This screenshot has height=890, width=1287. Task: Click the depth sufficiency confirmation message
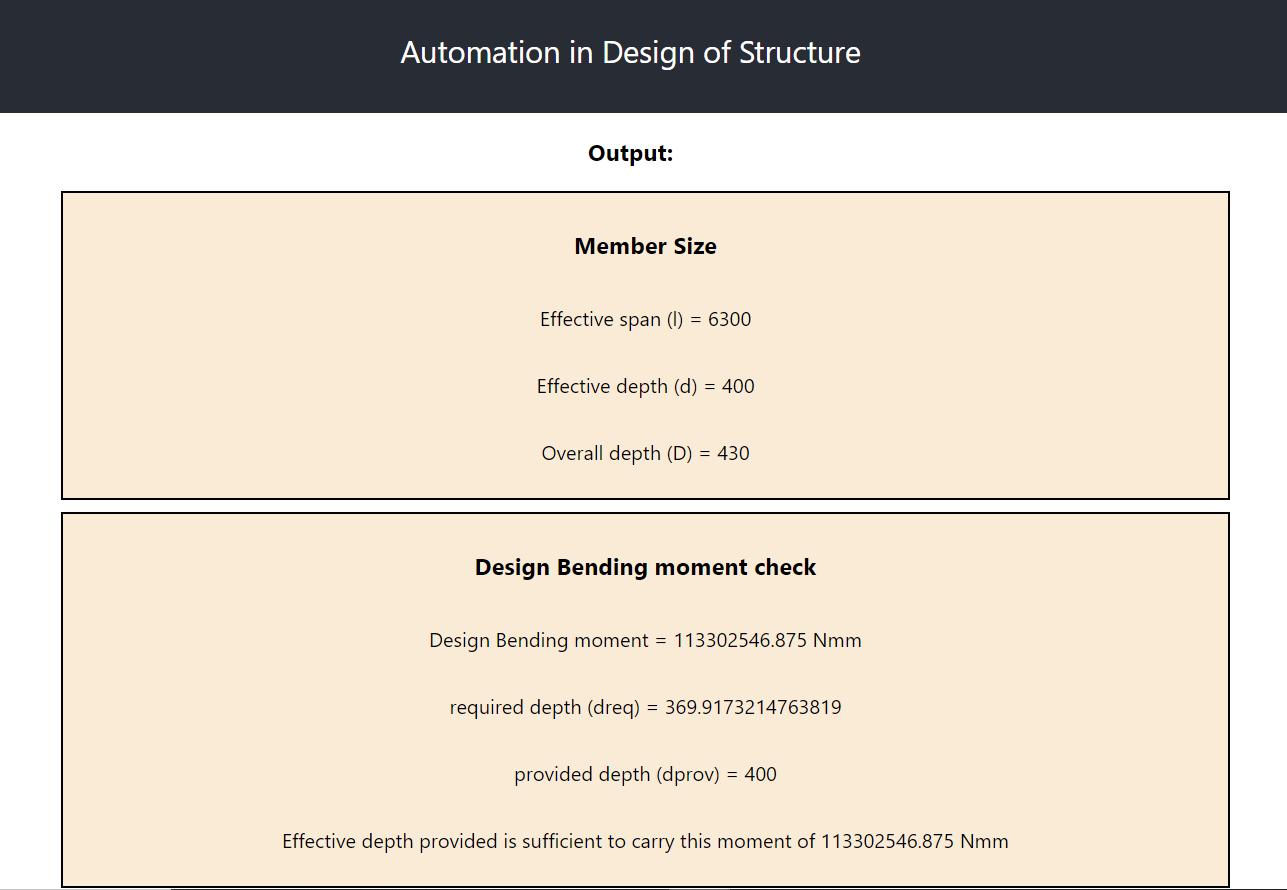tap(645, 841)
